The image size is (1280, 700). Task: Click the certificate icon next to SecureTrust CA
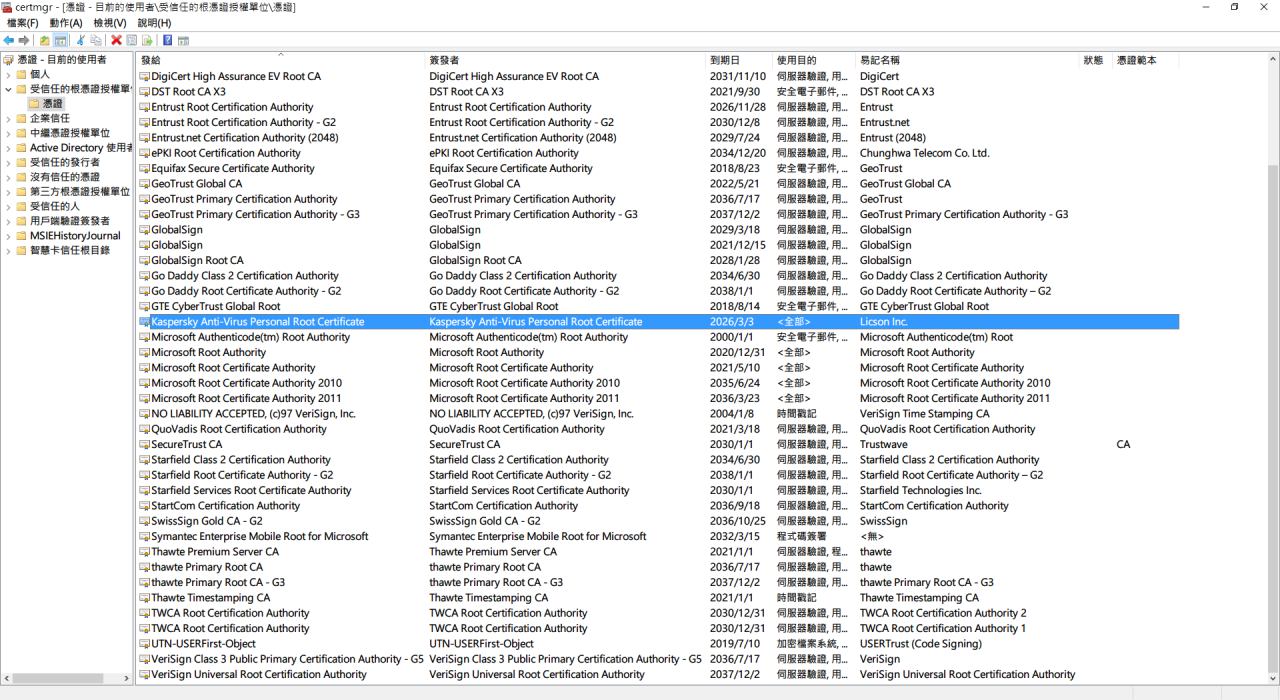coord(145,444)
